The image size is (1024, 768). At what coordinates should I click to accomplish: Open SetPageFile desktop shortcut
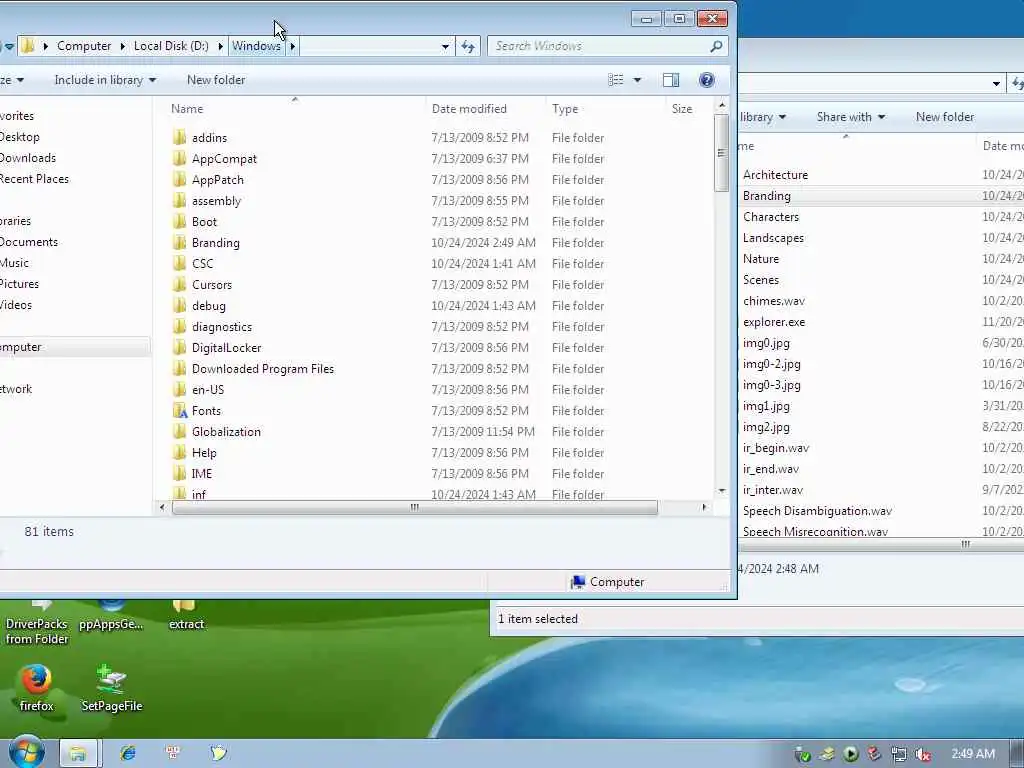click(x=112, y=688)
